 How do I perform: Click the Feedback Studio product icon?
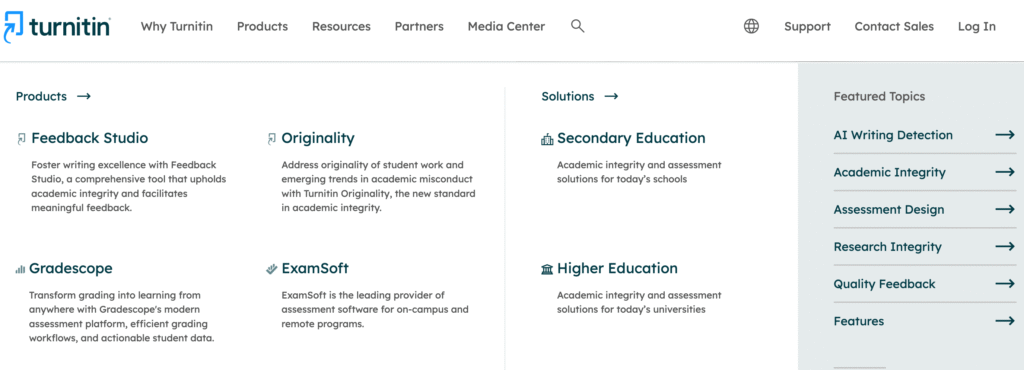[x=22, y=138]
